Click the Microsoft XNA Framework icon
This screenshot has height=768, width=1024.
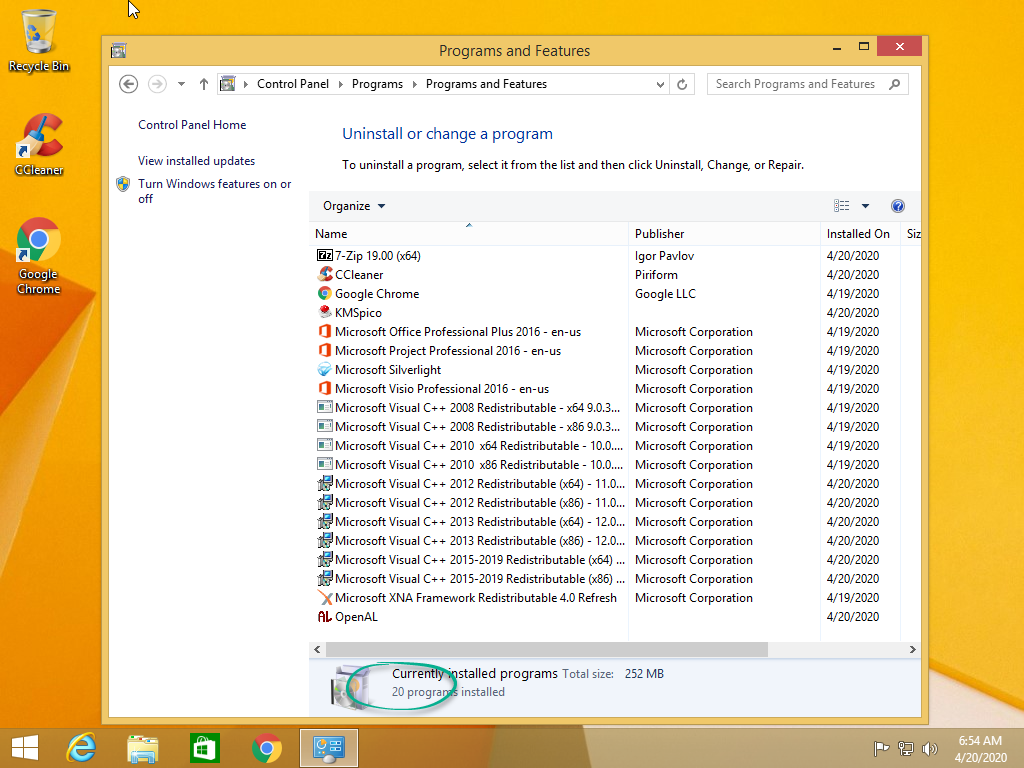pos(325,598)
